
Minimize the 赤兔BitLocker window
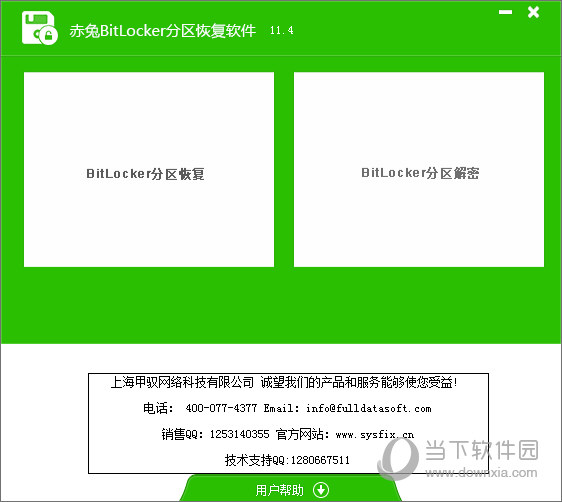[505, 12]
